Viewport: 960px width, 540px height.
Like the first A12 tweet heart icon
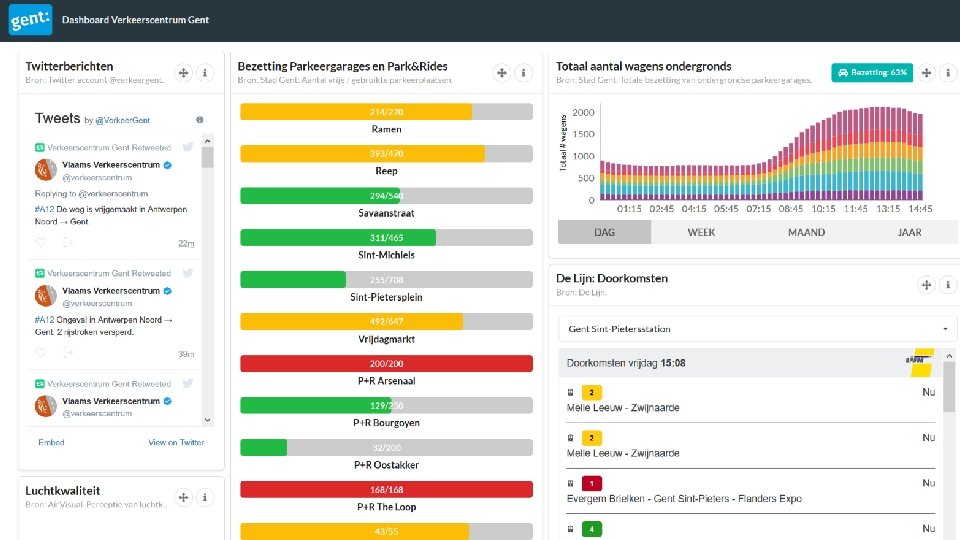[40, 242]
